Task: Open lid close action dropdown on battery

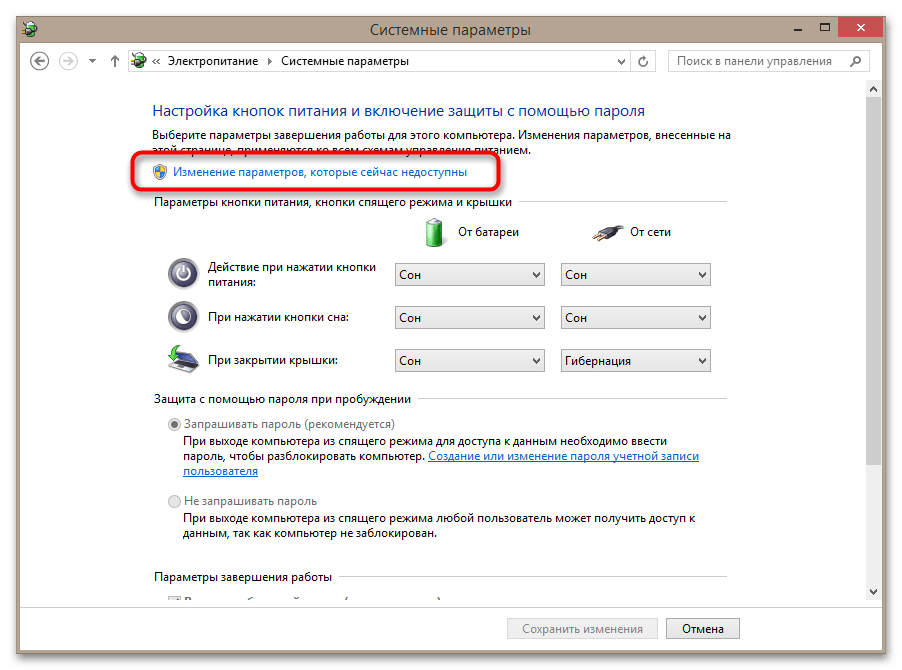Action: click(469, 361)
